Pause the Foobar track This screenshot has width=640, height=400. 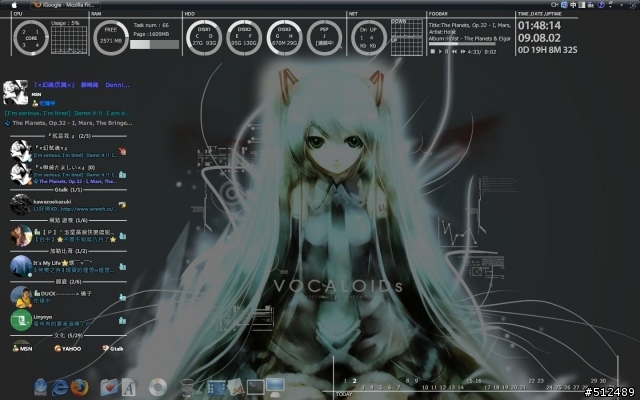(x=447, y=51)
